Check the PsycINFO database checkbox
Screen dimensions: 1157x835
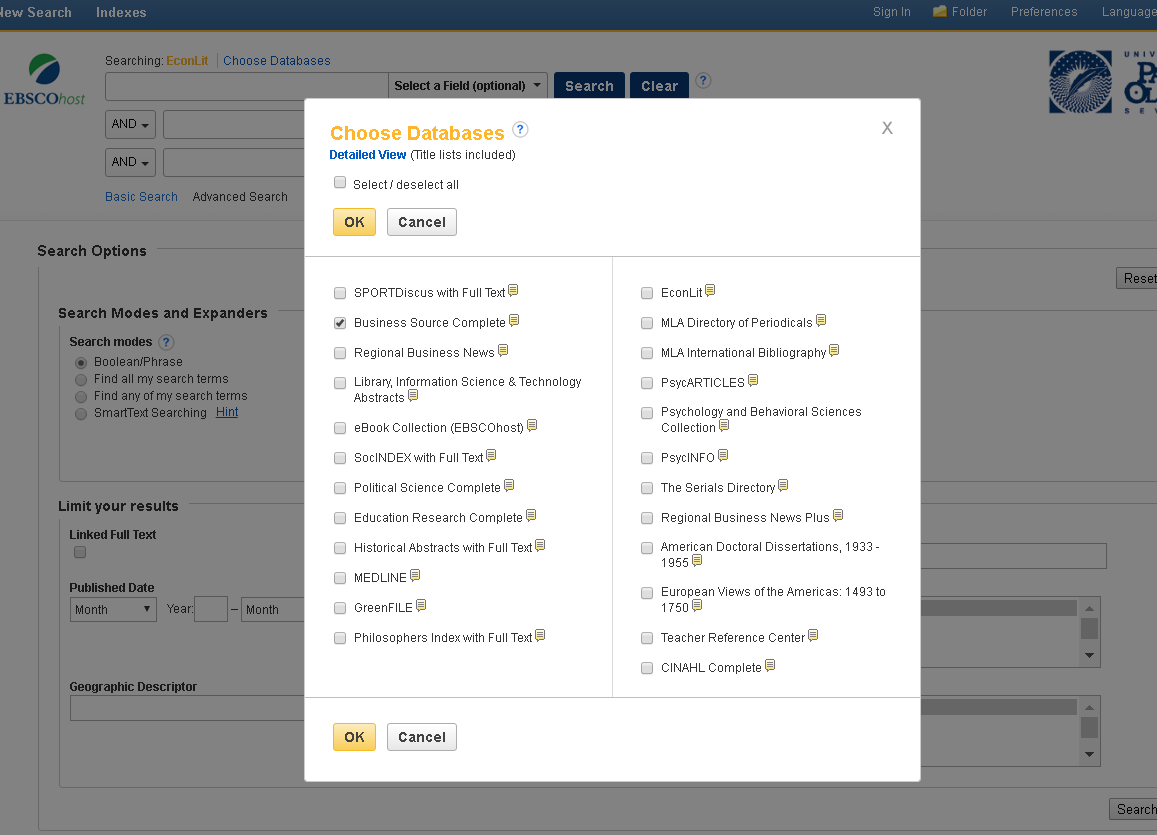(647, 458)
